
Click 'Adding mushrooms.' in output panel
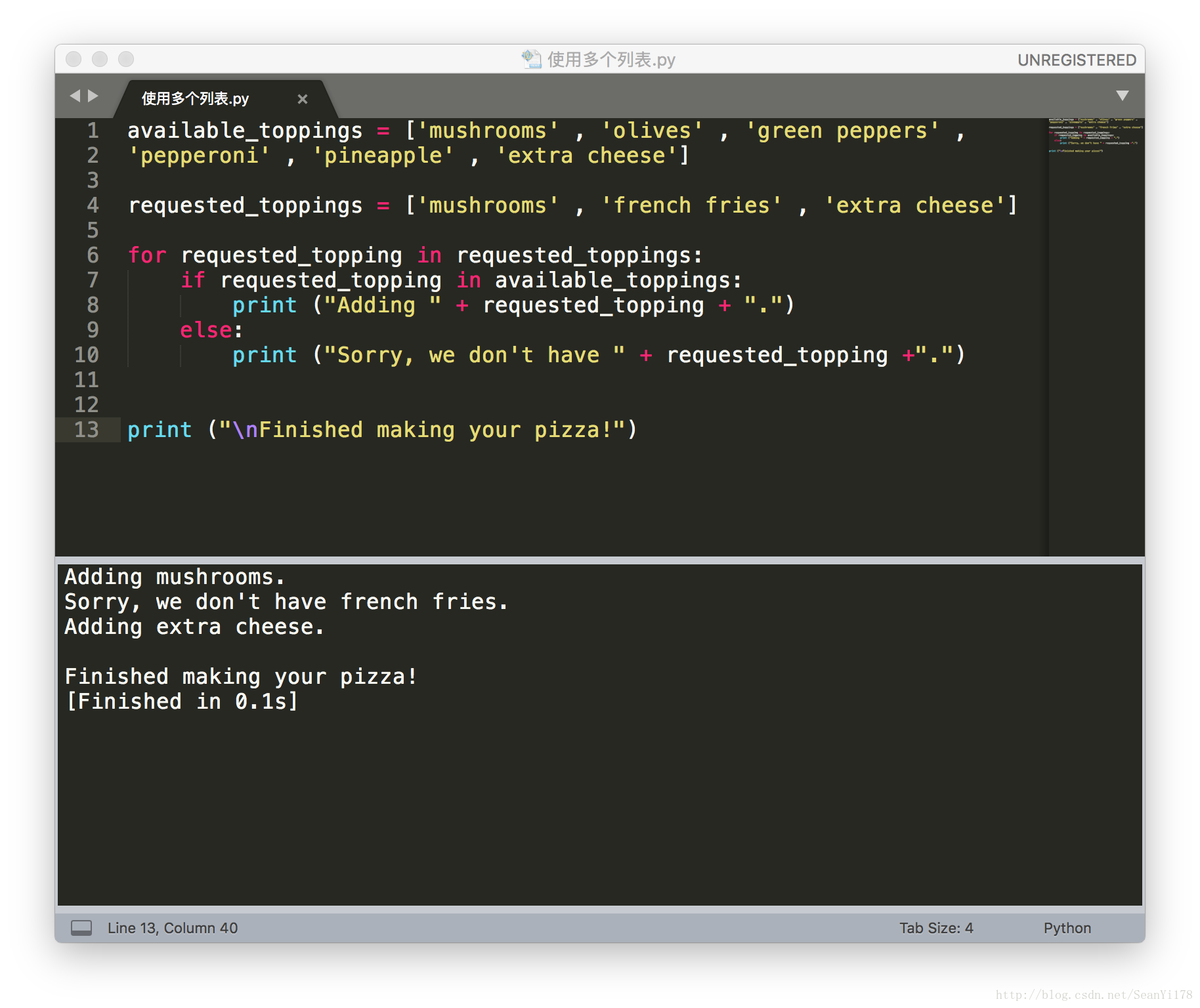tap(175, 577)
